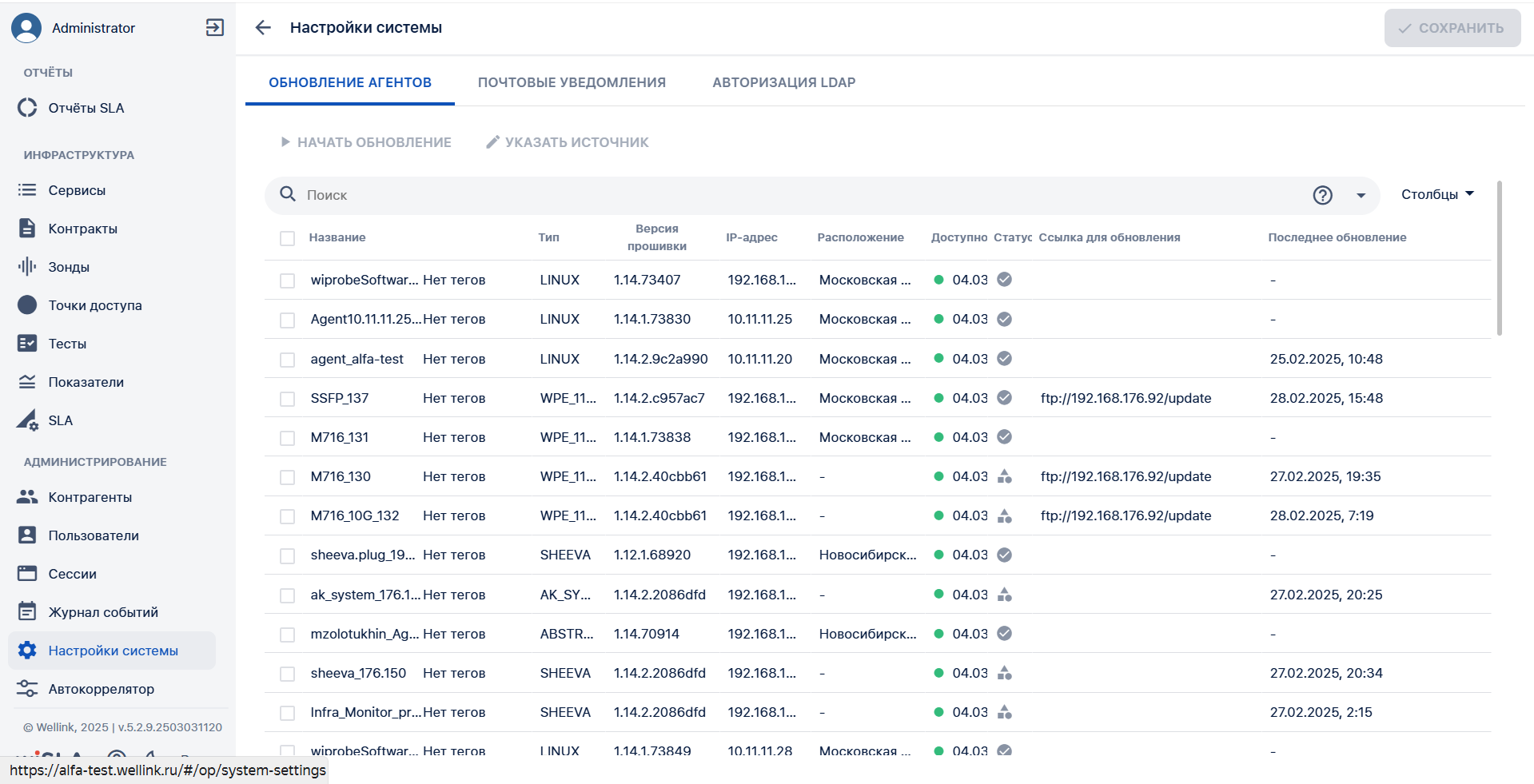Screen dimensions: 1534x784
Task: Check the M716_10G_132 row checkbox
Action: point(288,516)
